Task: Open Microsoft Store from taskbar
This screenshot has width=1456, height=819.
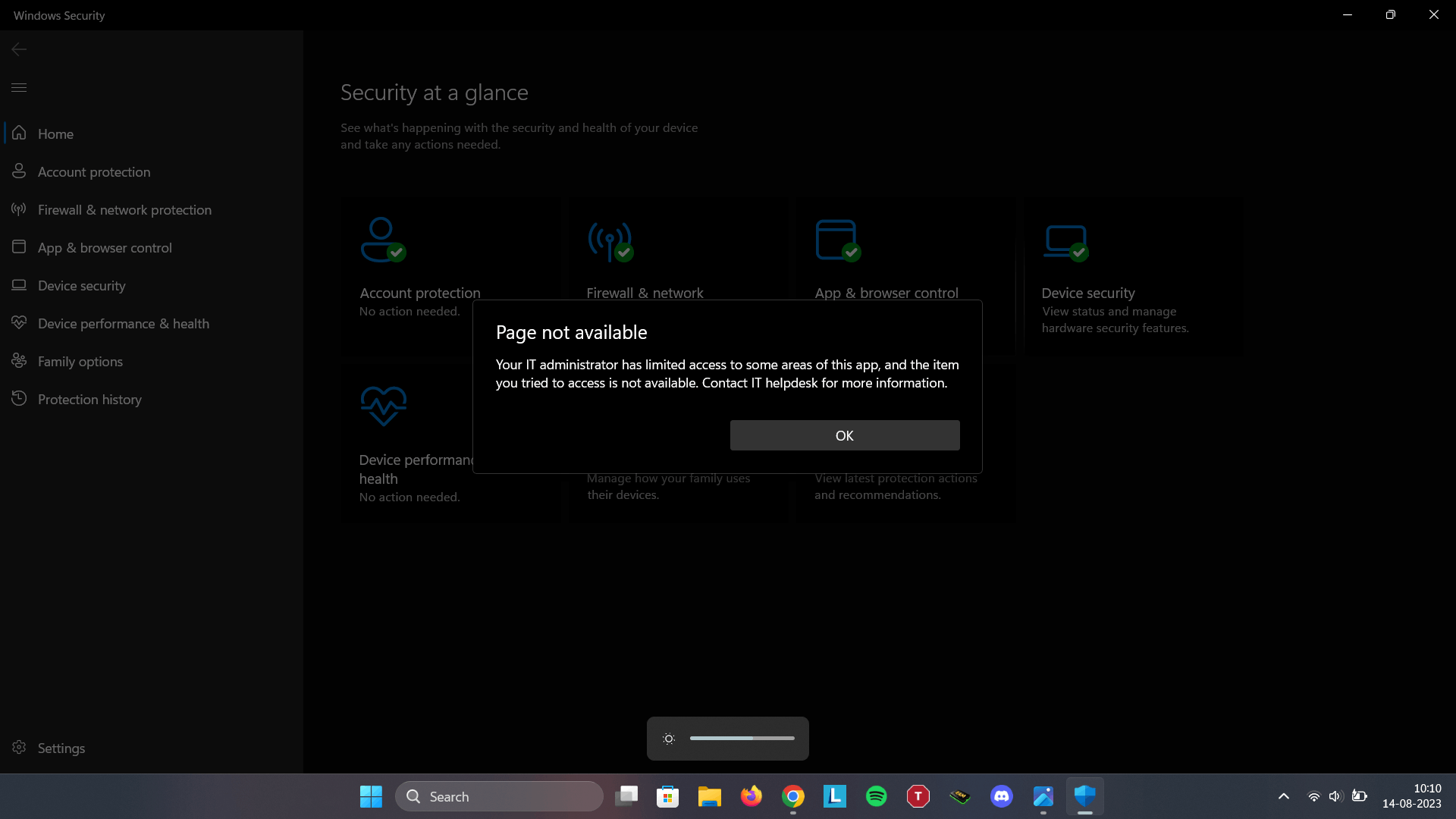Action: point(668,796)
